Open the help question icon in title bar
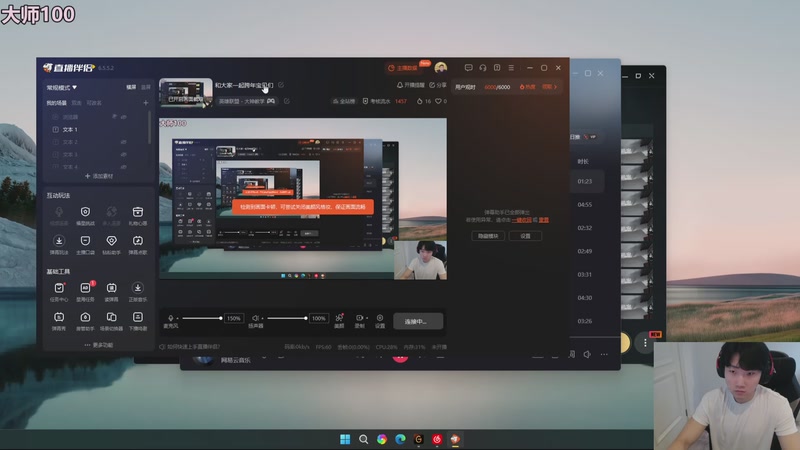Screen dimensions: 800x450 click(497, 68)
